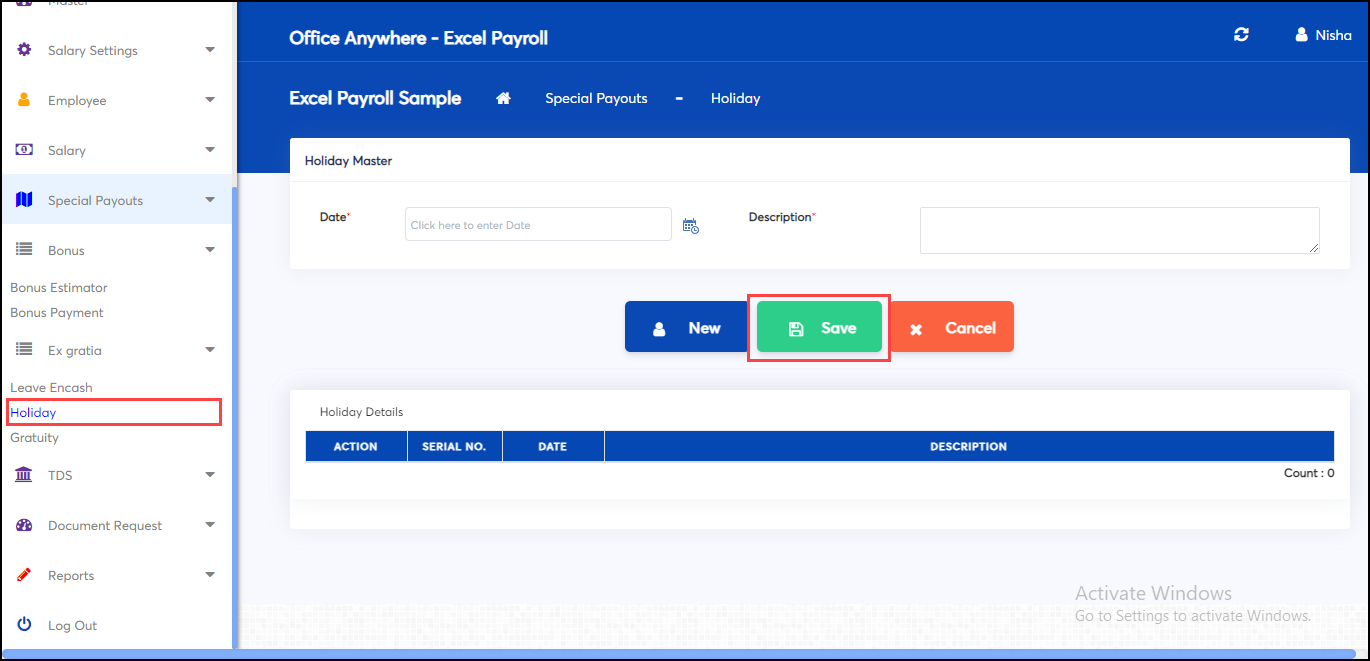Viewport: 1370px width, 661px height.
Task: Click the refresh icon in header
Action: click(x=1242, y=35)
